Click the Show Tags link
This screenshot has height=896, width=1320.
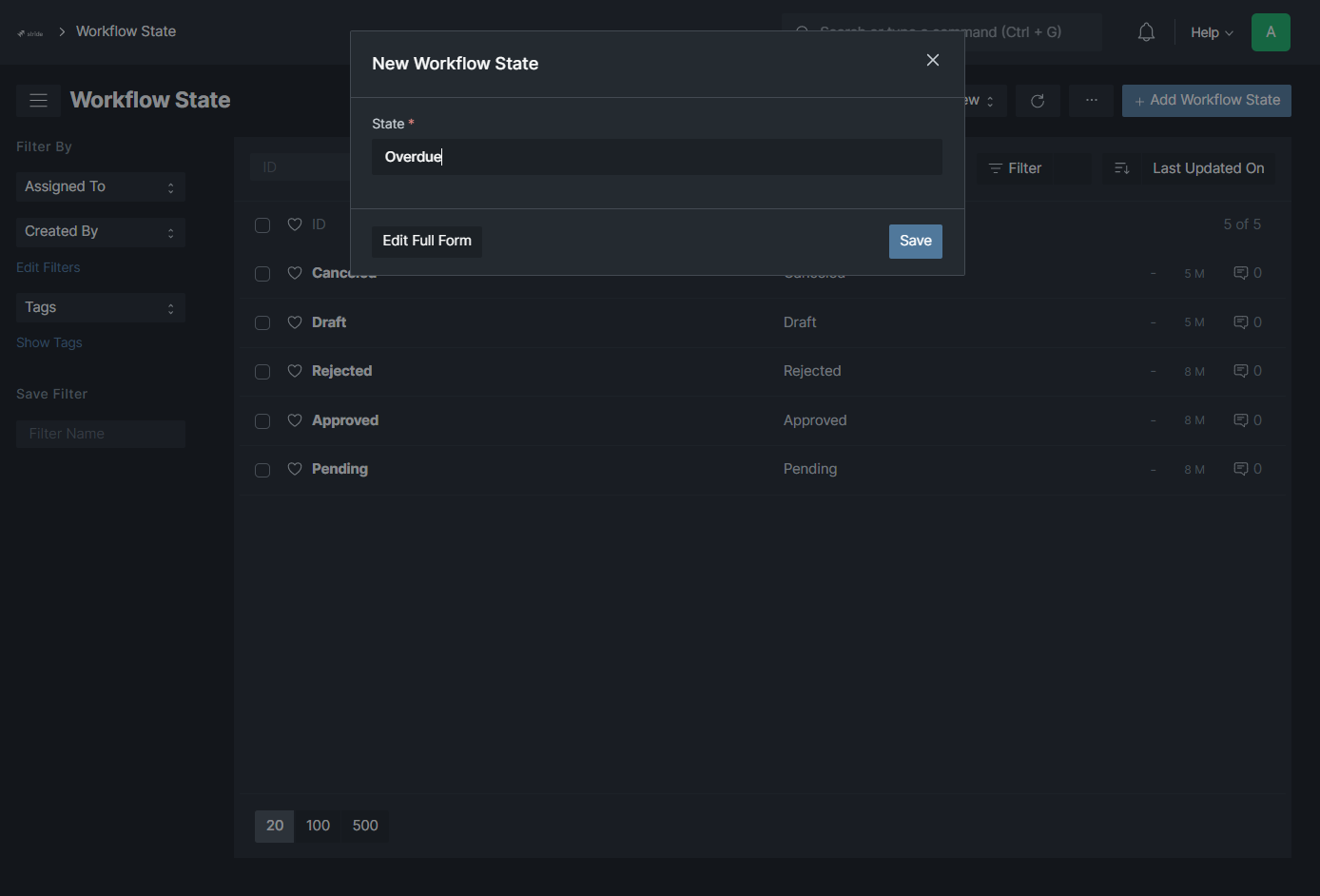(x=49, y=342)
